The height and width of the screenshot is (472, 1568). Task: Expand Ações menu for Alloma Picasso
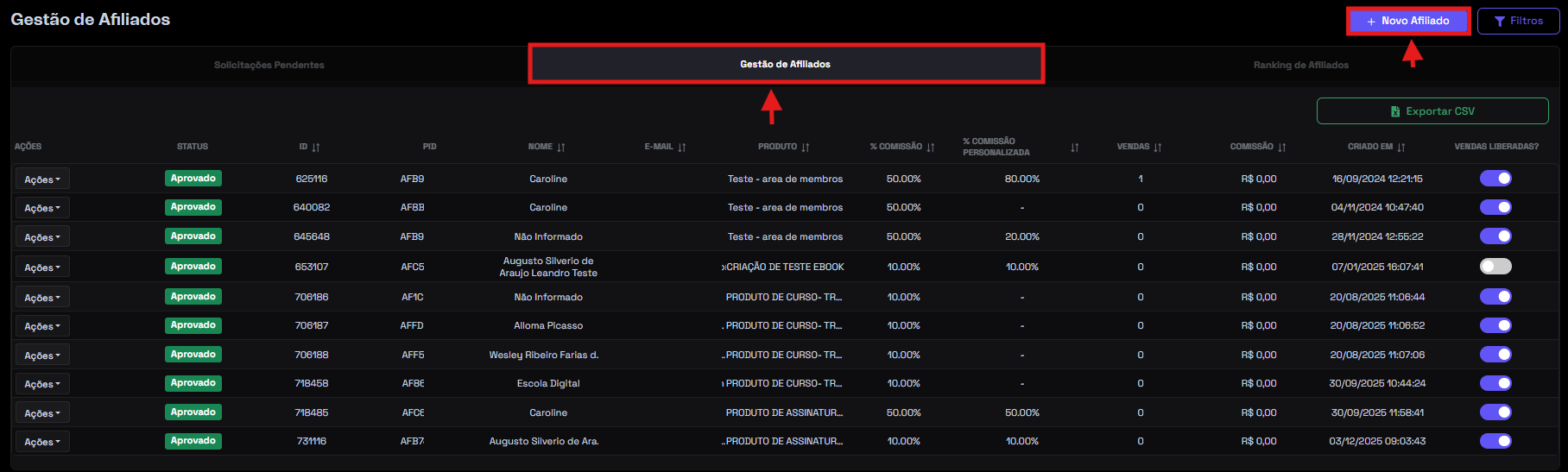point(42,326)
